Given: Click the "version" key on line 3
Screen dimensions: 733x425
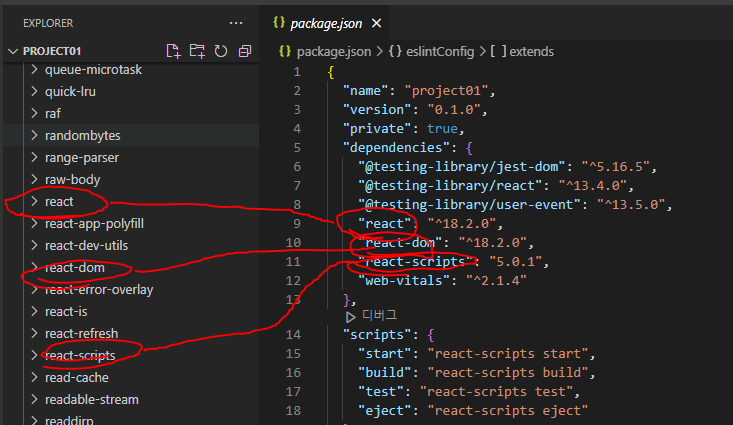Looking at the screenshot, I should (x=377, y=110).
